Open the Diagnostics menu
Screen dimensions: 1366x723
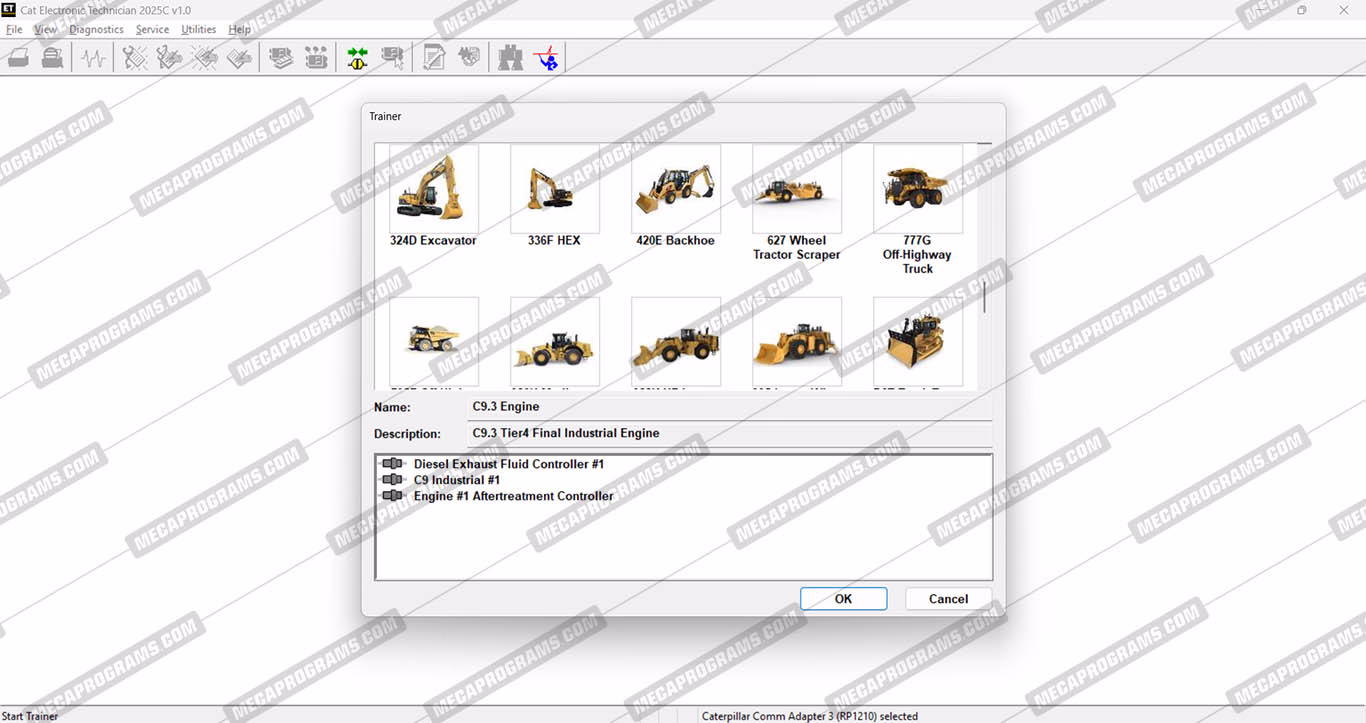pos(96,30)
